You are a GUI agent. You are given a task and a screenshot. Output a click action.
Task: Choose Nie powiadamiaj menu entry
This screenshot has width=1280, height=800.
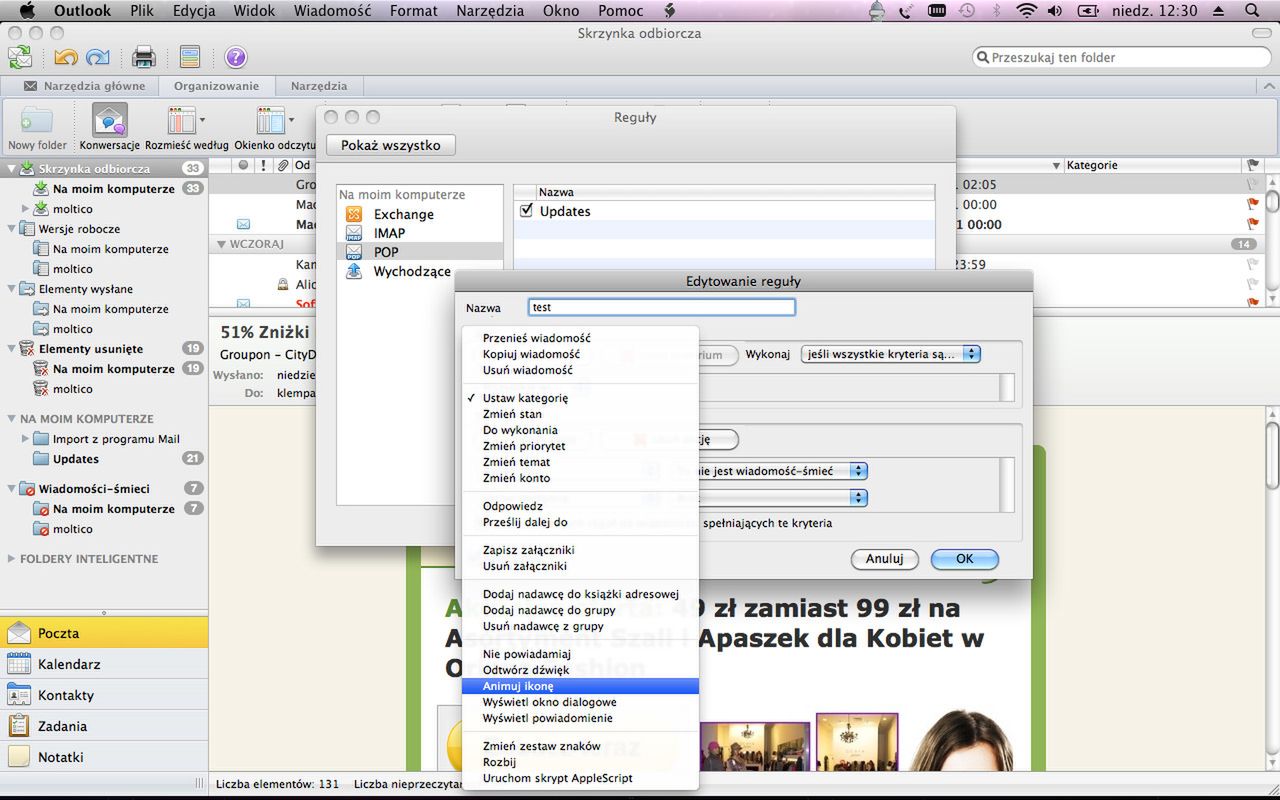[580, 654]
